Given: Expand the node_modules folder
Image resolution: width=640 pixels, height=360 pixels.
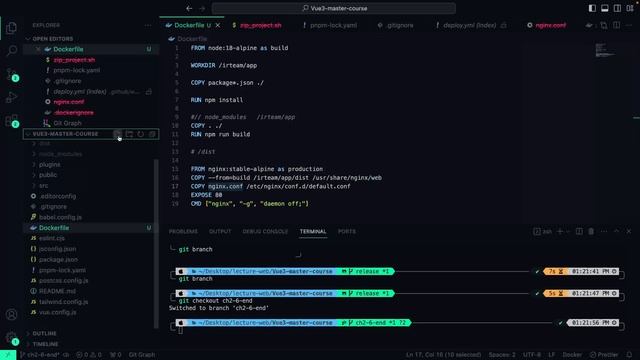Looking at the screenshot, I should (x=60, y=154).
